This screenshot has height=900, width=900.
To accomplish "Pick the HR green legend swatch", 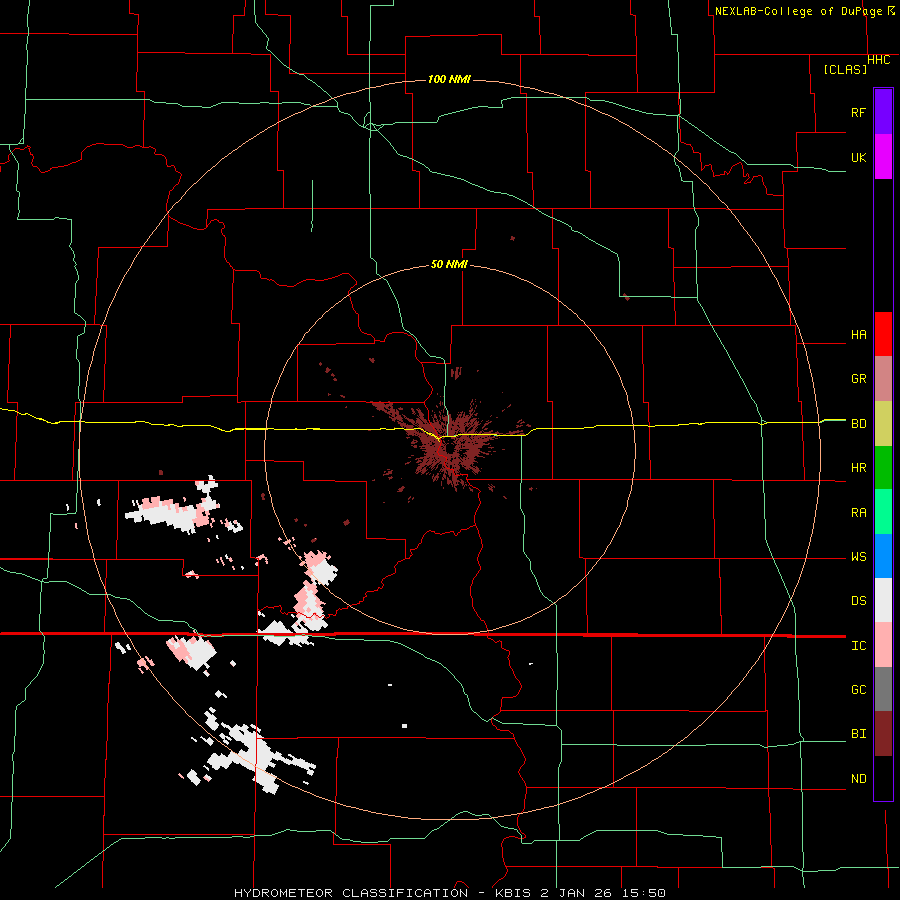I will click(883, 468).
